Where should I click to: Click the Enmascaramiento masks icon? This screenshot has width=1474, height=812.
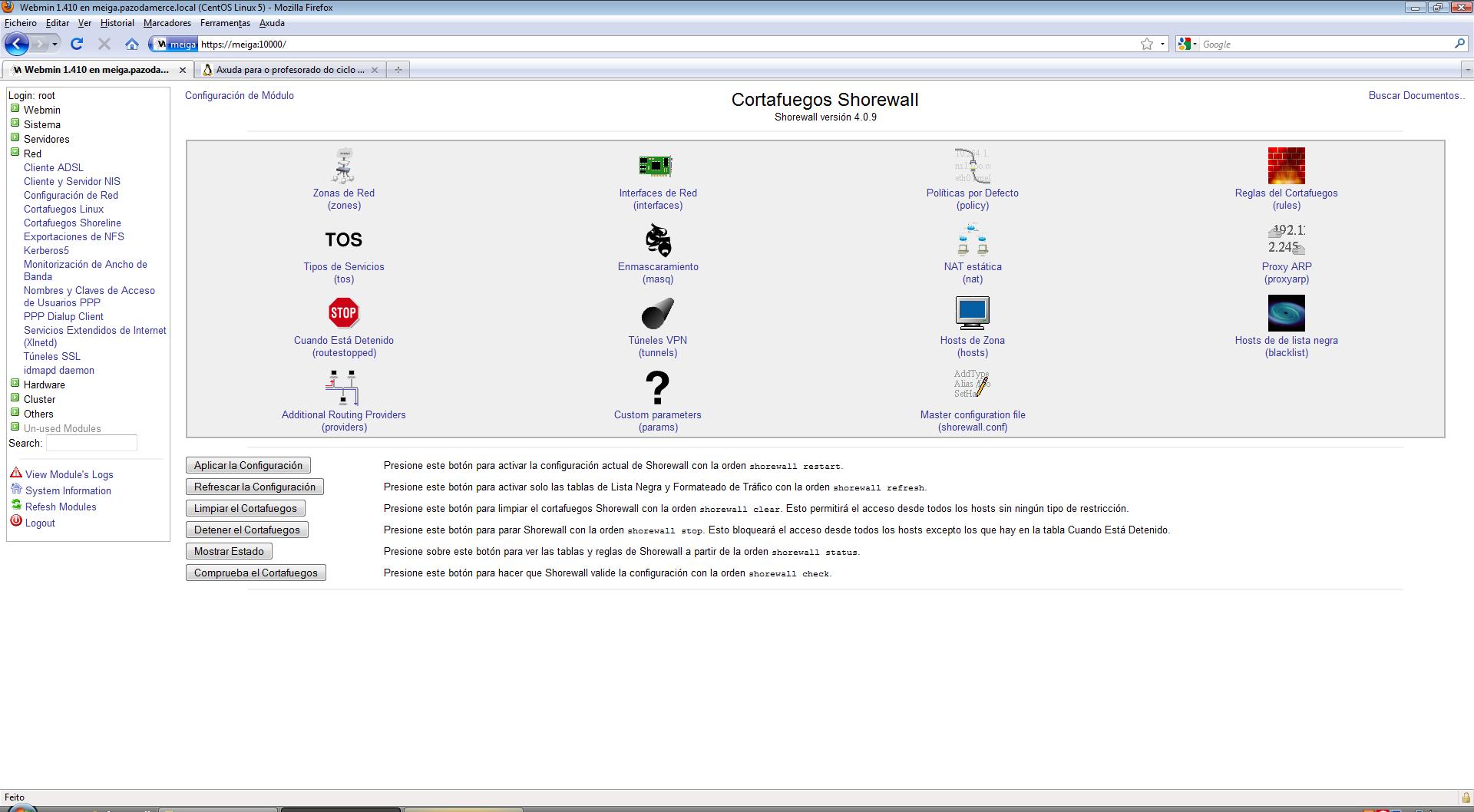(657, 240)
